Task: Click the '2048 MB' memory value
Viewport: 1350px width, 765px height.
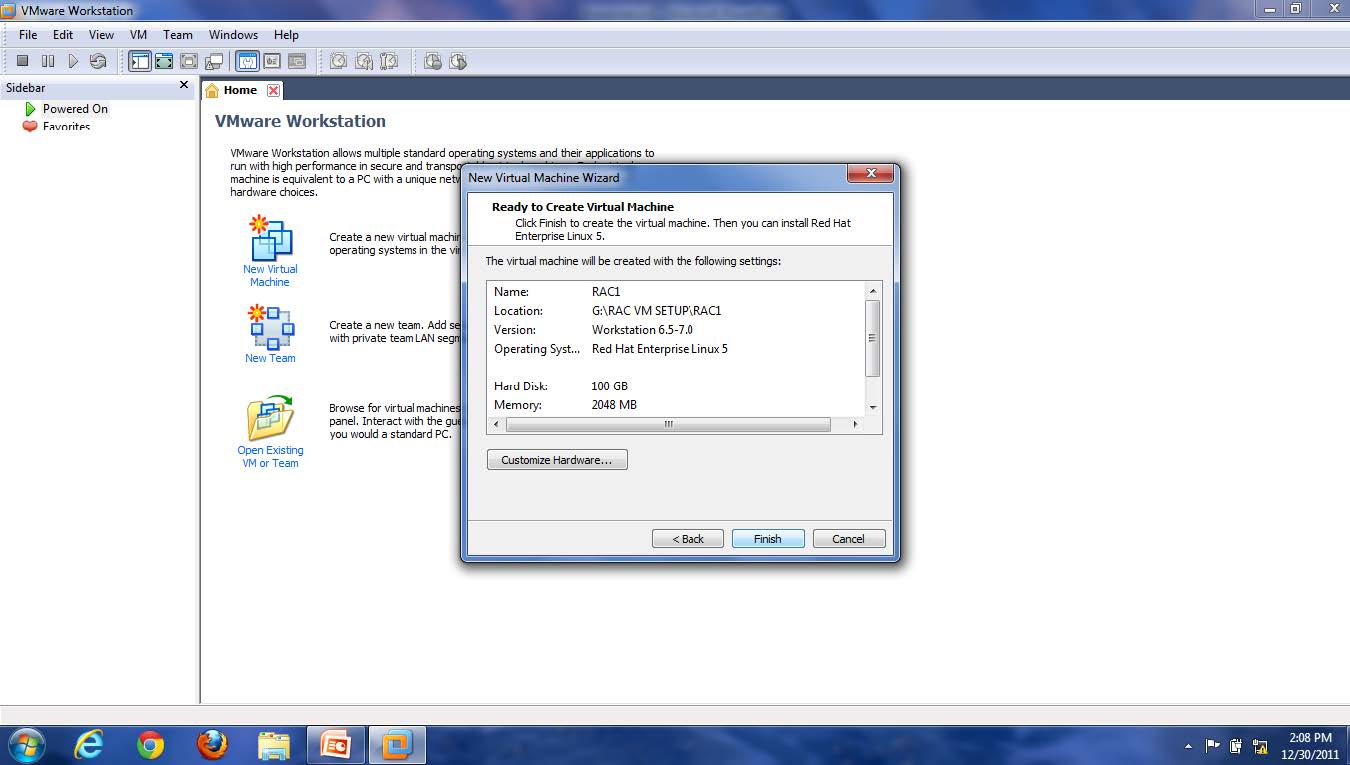Action: (x=614, y=405)
